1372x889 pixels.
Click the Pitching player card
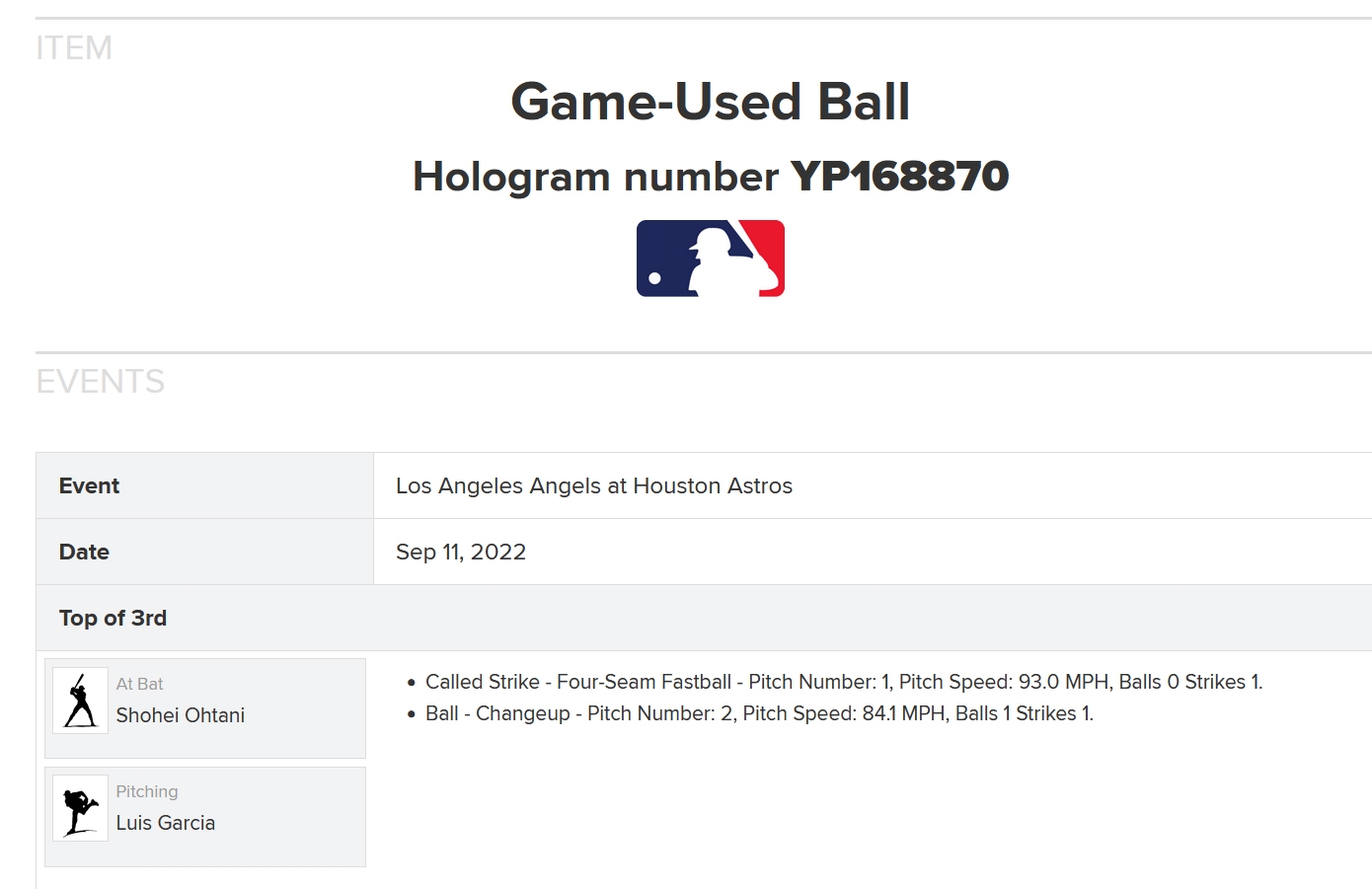205,817
